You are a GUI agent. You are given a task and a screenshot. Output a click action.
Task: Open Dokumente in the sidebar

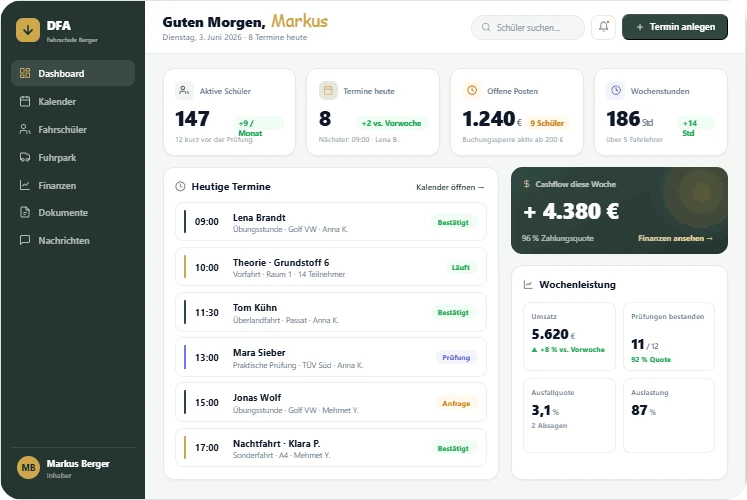pos(73,213)
